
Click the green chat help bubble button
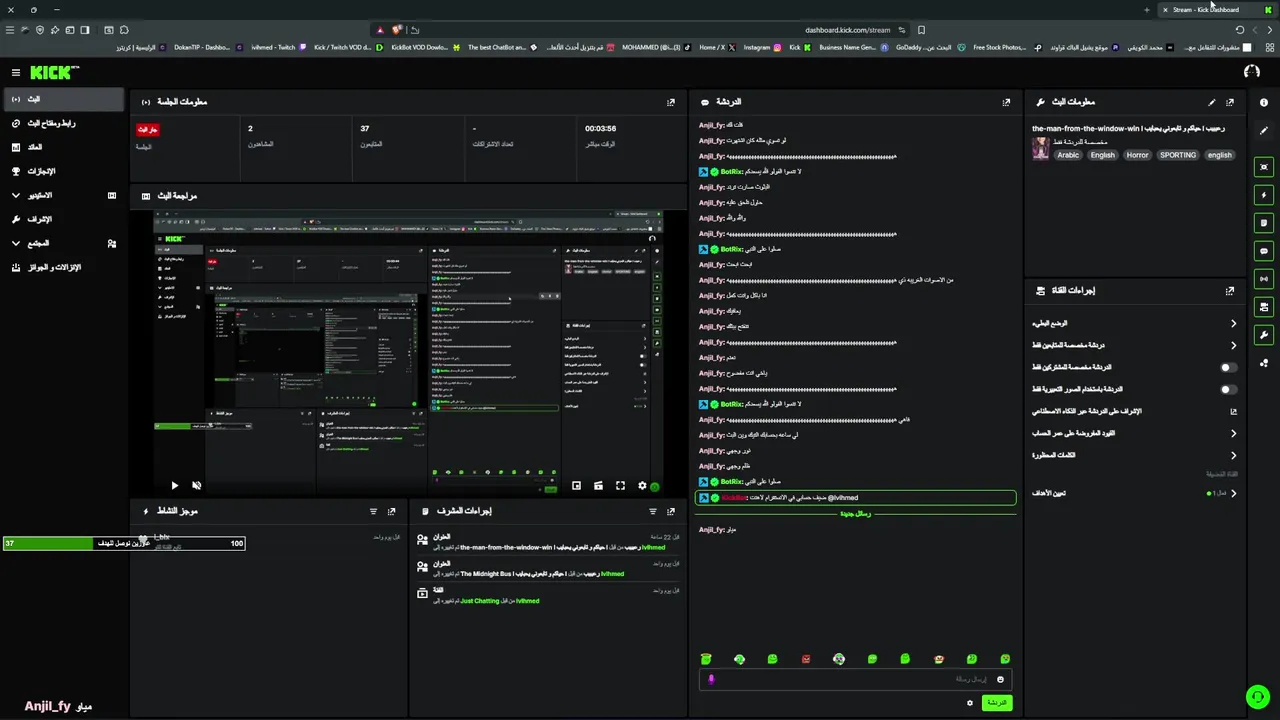click(1257, 697)
